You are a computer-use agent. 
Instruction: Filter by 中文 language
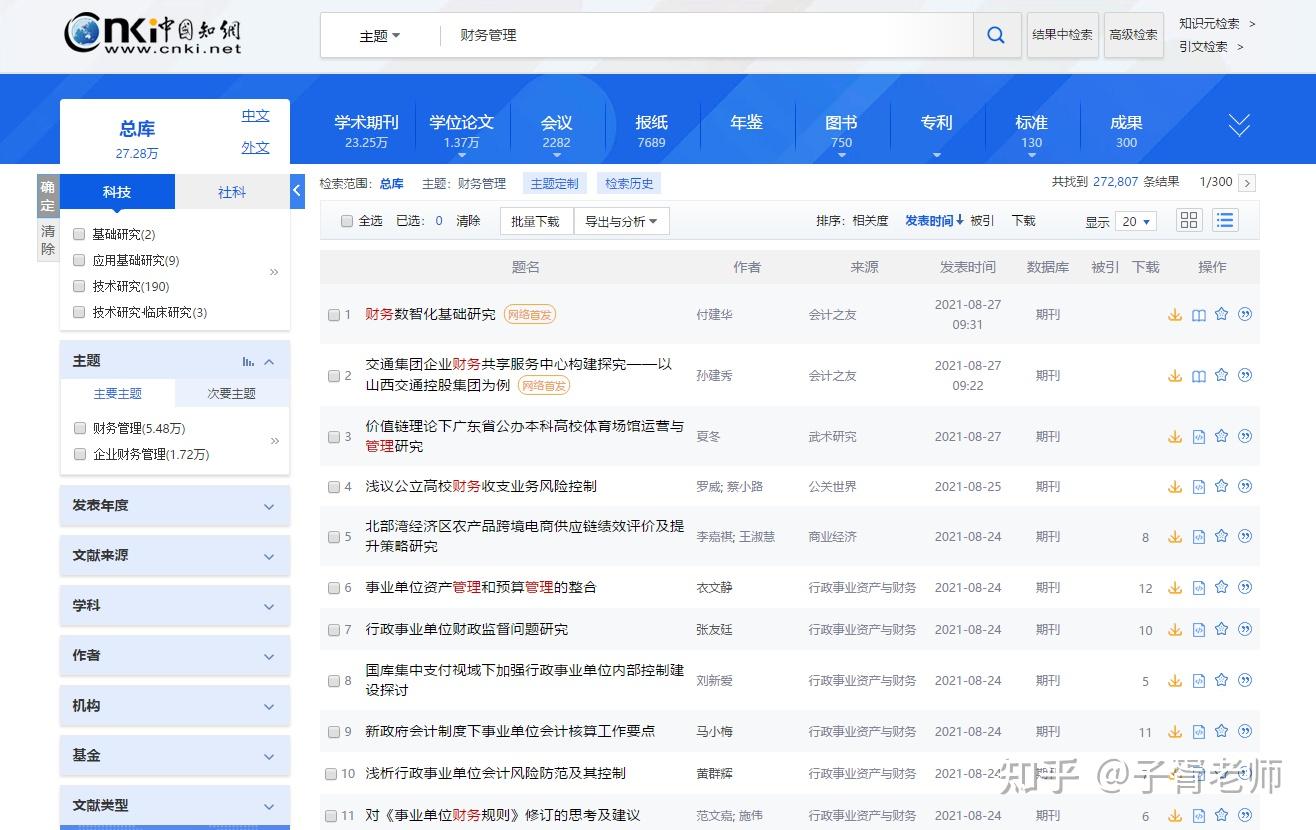pos(256,115)
